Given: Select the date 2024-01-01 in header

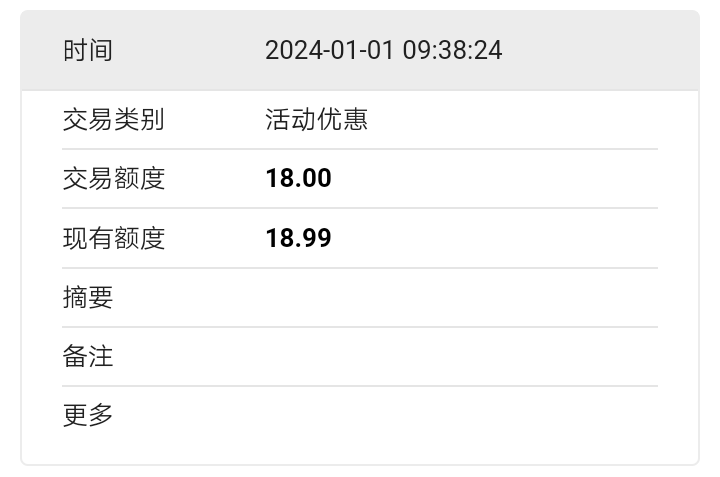Looking at the screenshot, I should pyautogui.click(x=329, y=50).
